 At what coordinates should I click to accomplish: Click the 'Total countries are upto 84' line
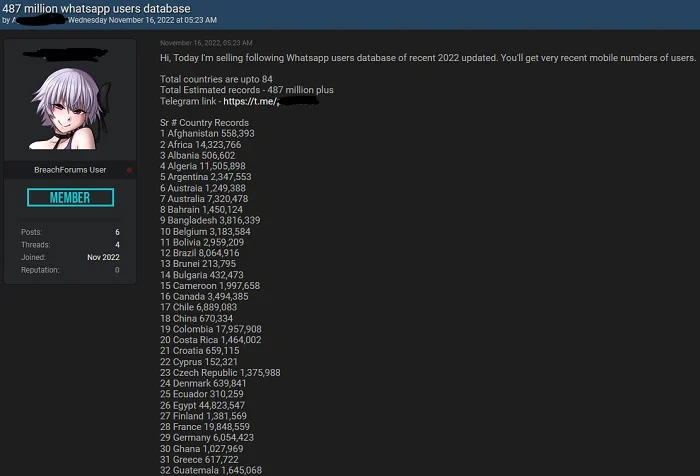pyautogui.click(x=216, y=79)
